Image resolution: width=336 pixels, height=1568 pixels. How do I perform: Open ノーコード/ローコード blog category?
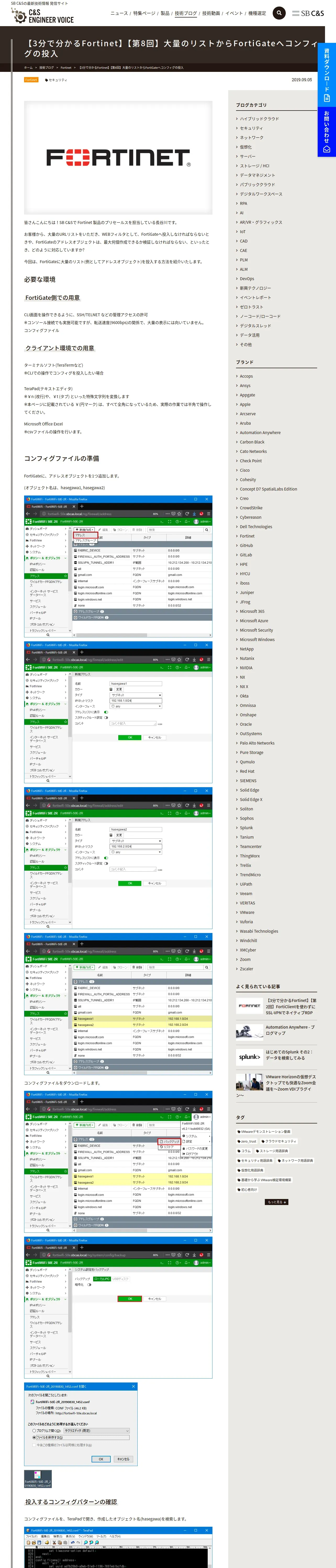point(260,316)
